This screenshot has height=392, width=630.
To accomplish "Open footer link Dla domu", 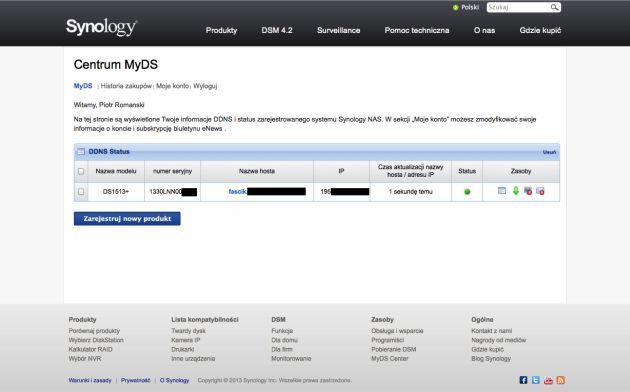I will pyautogui.click(x=284, y=340).
